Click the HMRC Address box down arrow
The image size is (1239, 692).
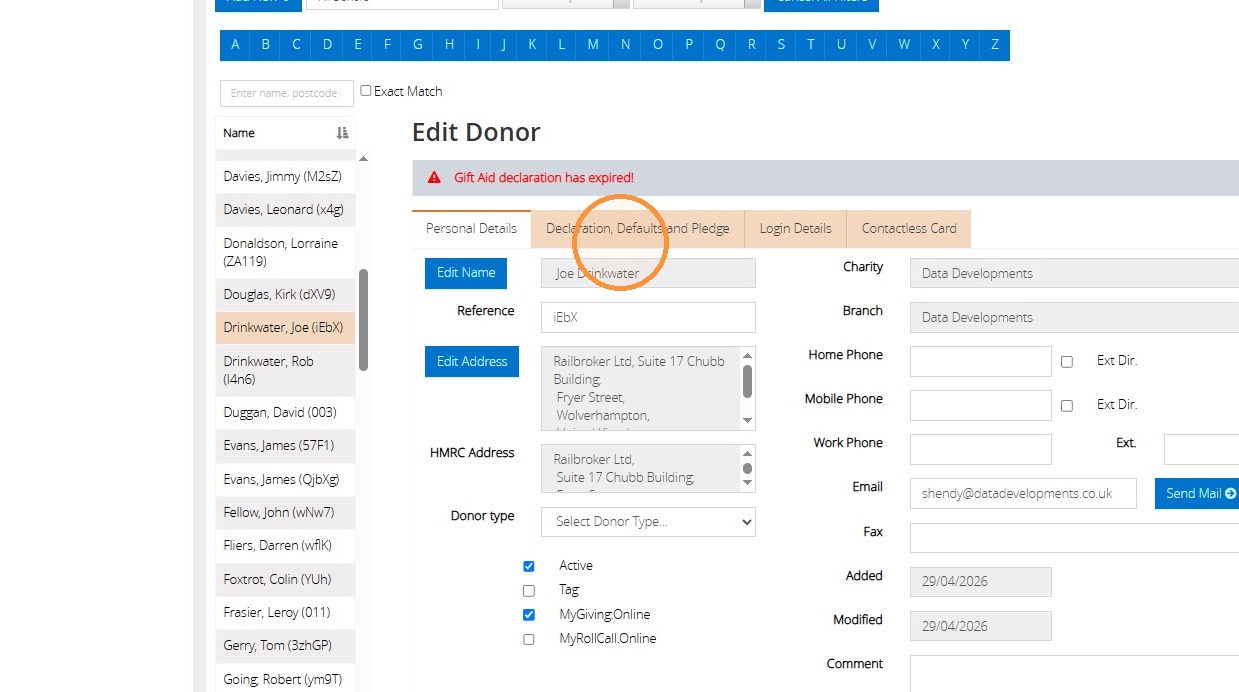pos(747,483)
